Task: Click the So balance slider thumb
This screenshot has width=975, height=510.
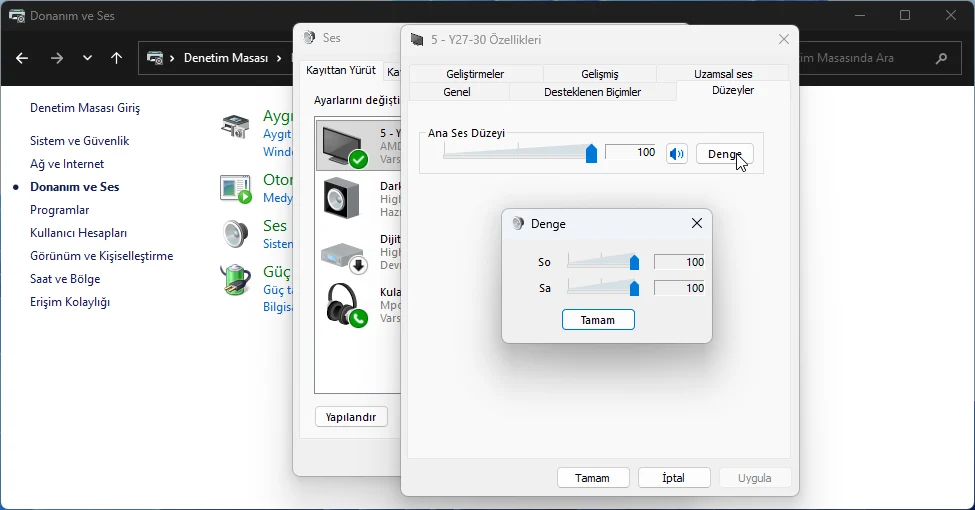Action: pyautogui.click(x=634, y=262)
